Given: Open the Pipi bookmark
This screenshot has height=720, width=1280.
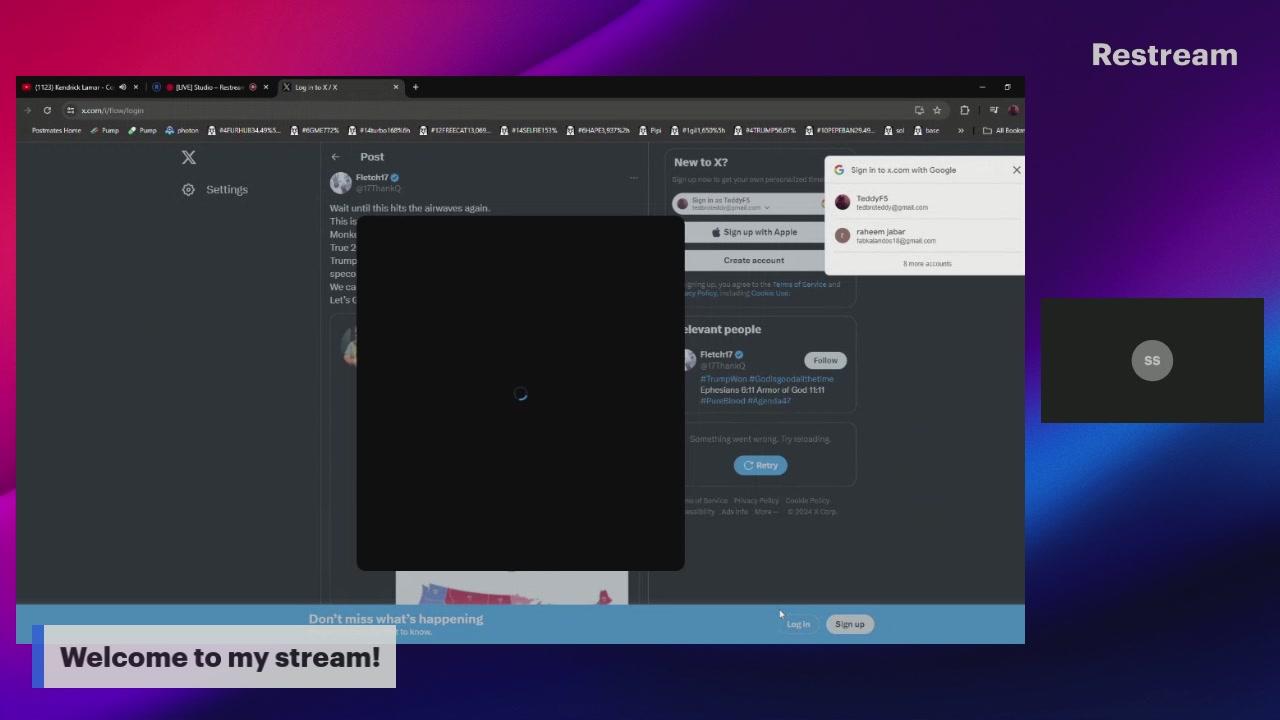Looking at the screenshot, I should point(650,130).
